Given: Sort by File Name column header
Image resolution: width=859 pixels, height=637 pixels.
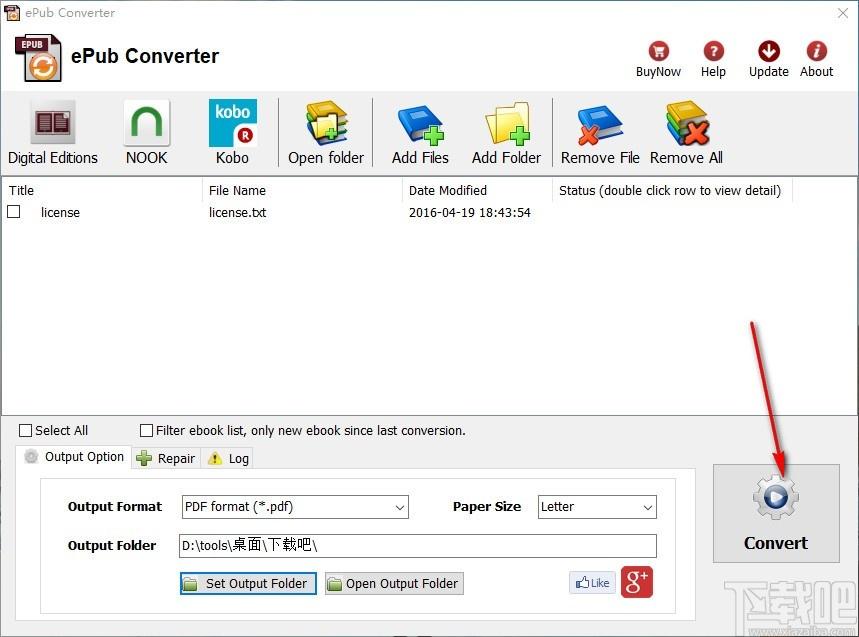Looking at the screenshot, I should coord(302,191).
